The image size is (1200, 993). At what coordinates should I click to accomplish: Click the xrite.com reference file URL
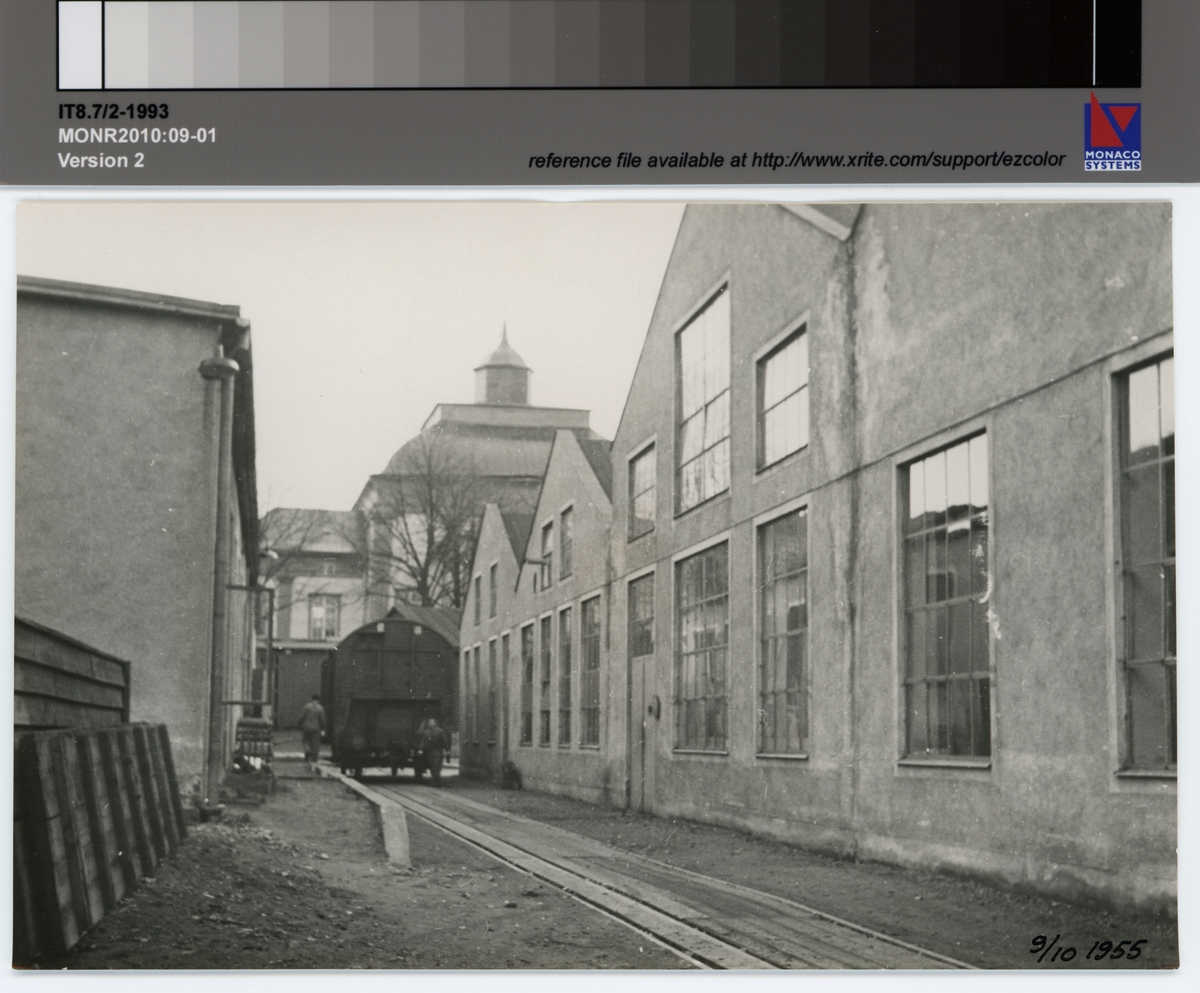(x=908, y=160)
